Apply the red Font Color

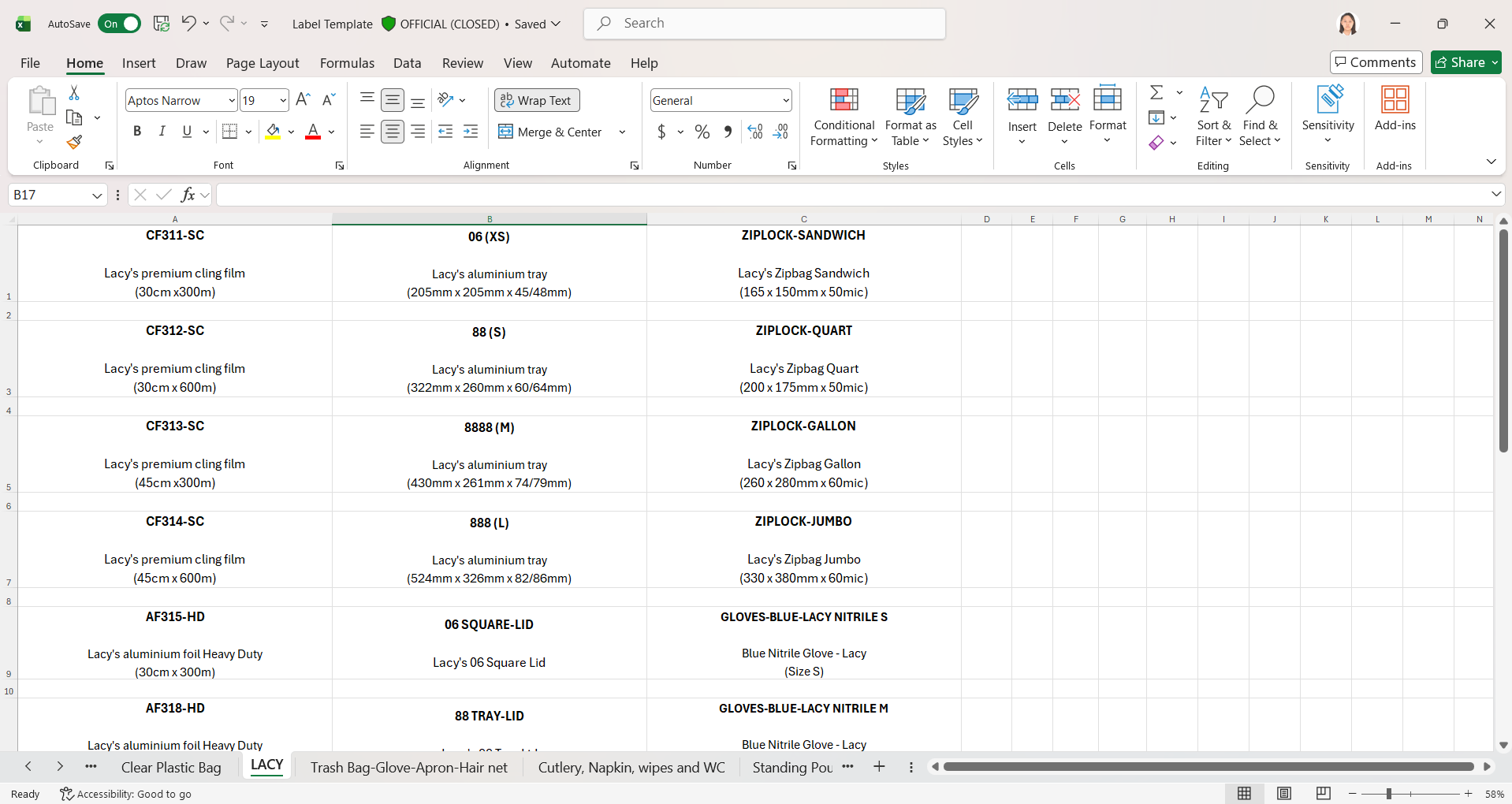(313, 132)
